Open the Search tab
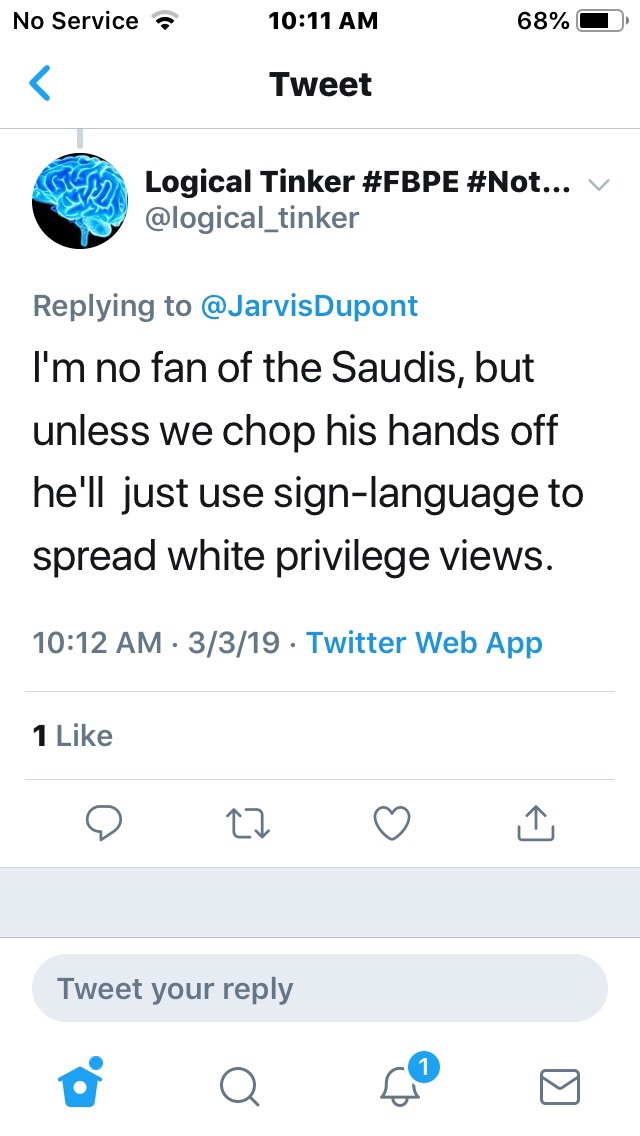Screen dimensions: 640x1136 (x=240, y=1086)
